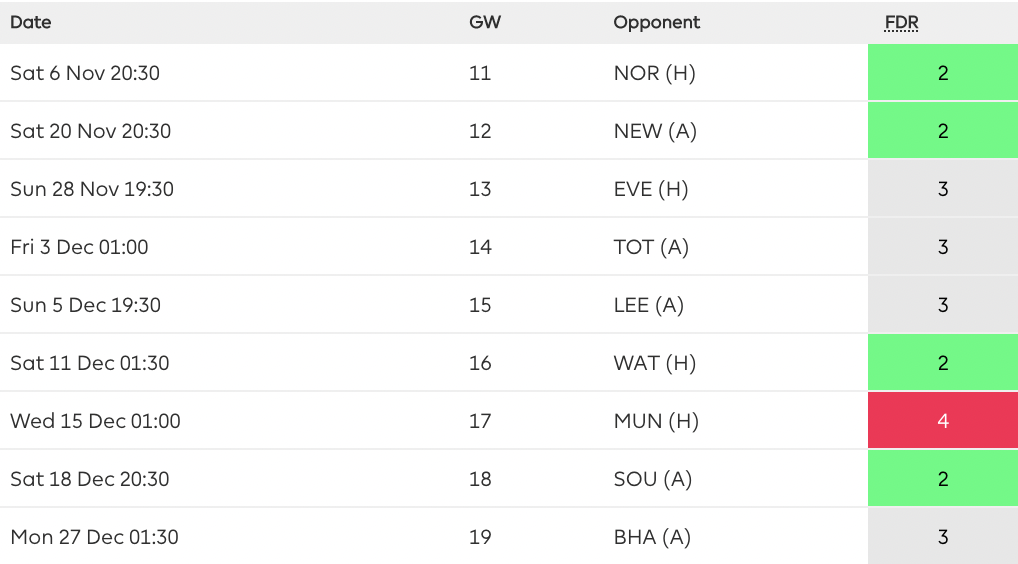Click gameweek number 19
The width and height of the screenshot is (1018, 564).
pyautogui.click(x=480, y=537)
